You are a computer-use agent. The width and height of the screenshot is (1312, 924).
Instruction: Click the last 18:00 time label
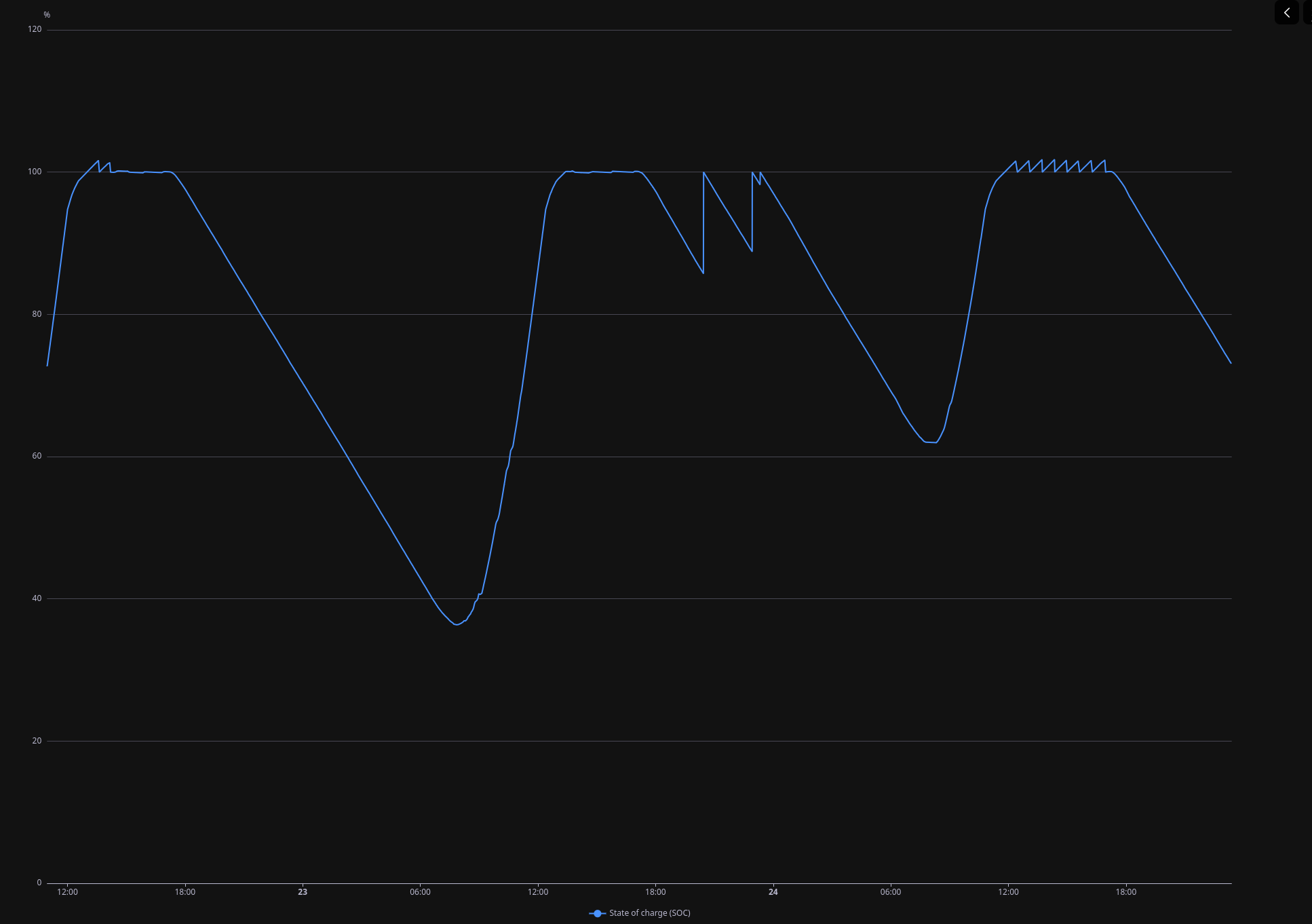[1125, 892]
